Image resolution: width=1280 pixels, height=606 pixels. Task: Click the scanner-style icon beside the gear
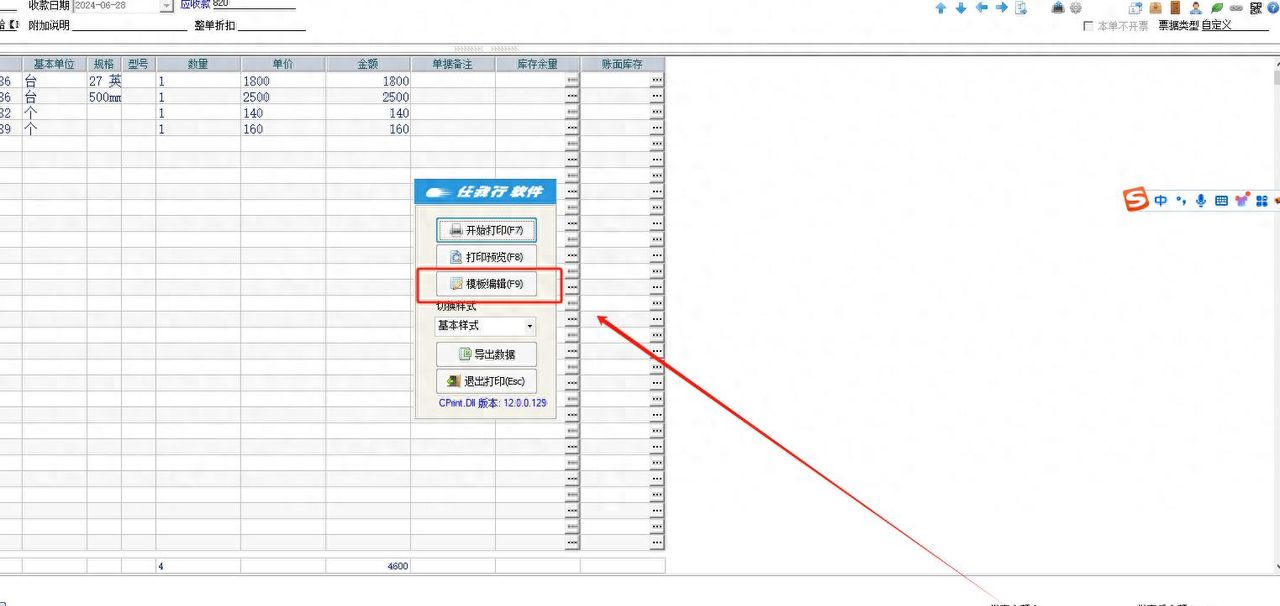[1058, 8]
